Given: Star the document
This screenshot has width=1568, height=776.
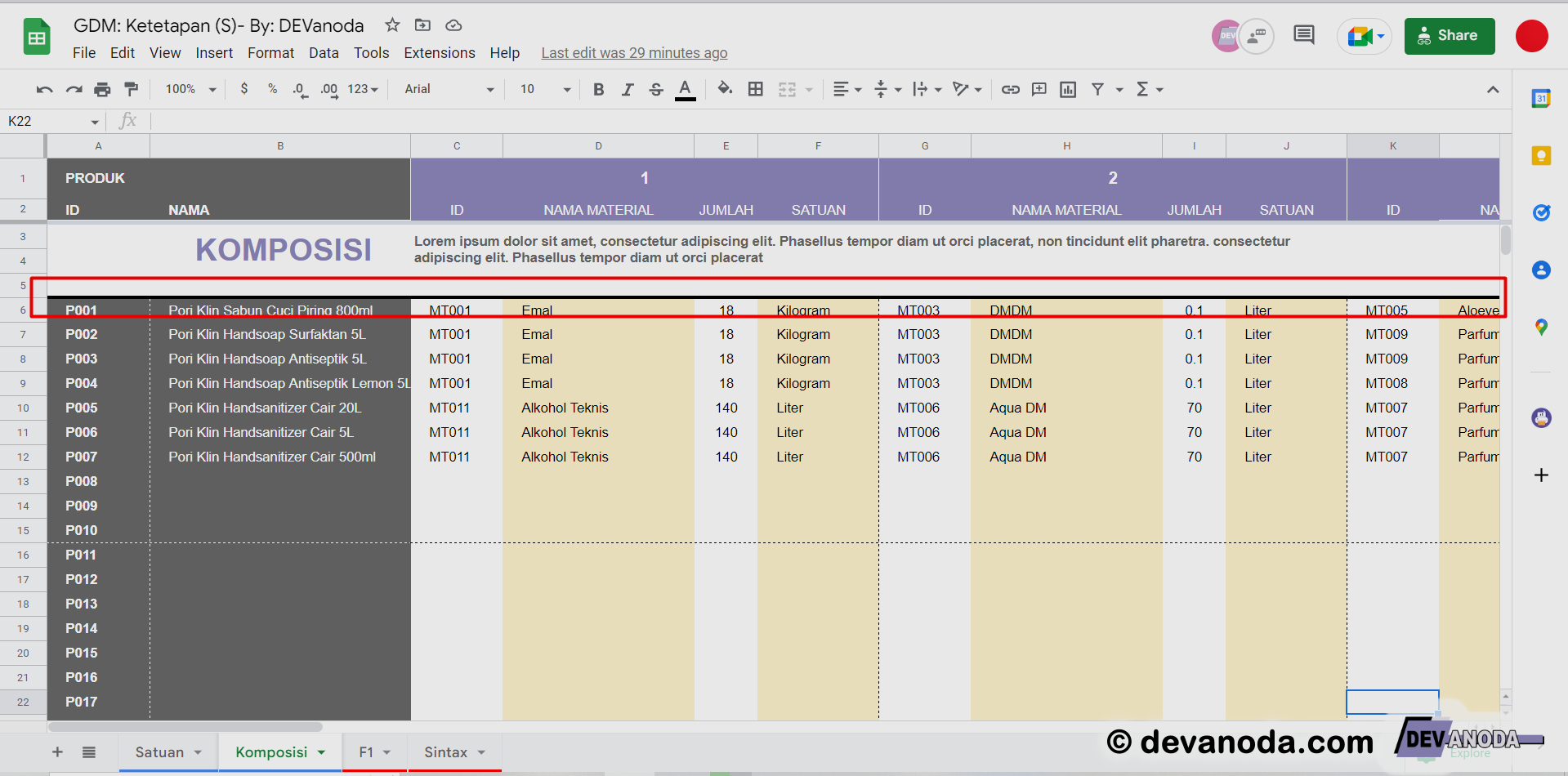Looking at the screenshot, I should coord(392,25).
